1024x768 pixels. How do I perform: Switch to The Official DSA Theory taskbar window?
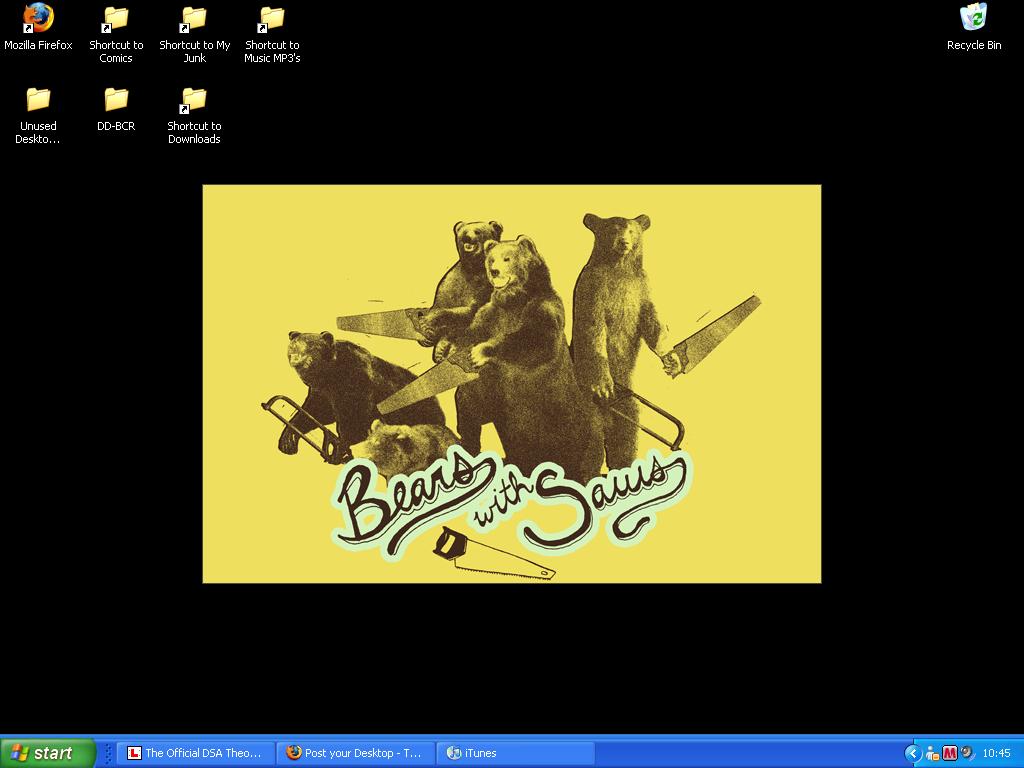point(195,753)
